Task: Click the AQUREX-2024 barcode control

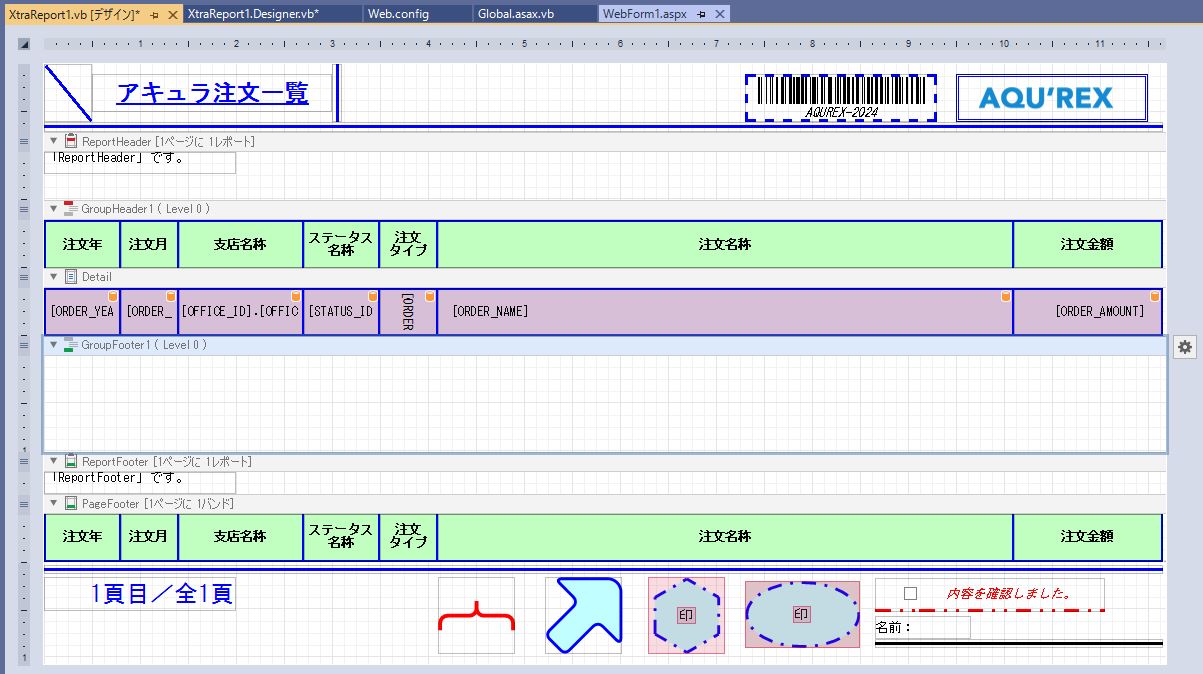Action: pyautogui.click(x=840, y=97)
